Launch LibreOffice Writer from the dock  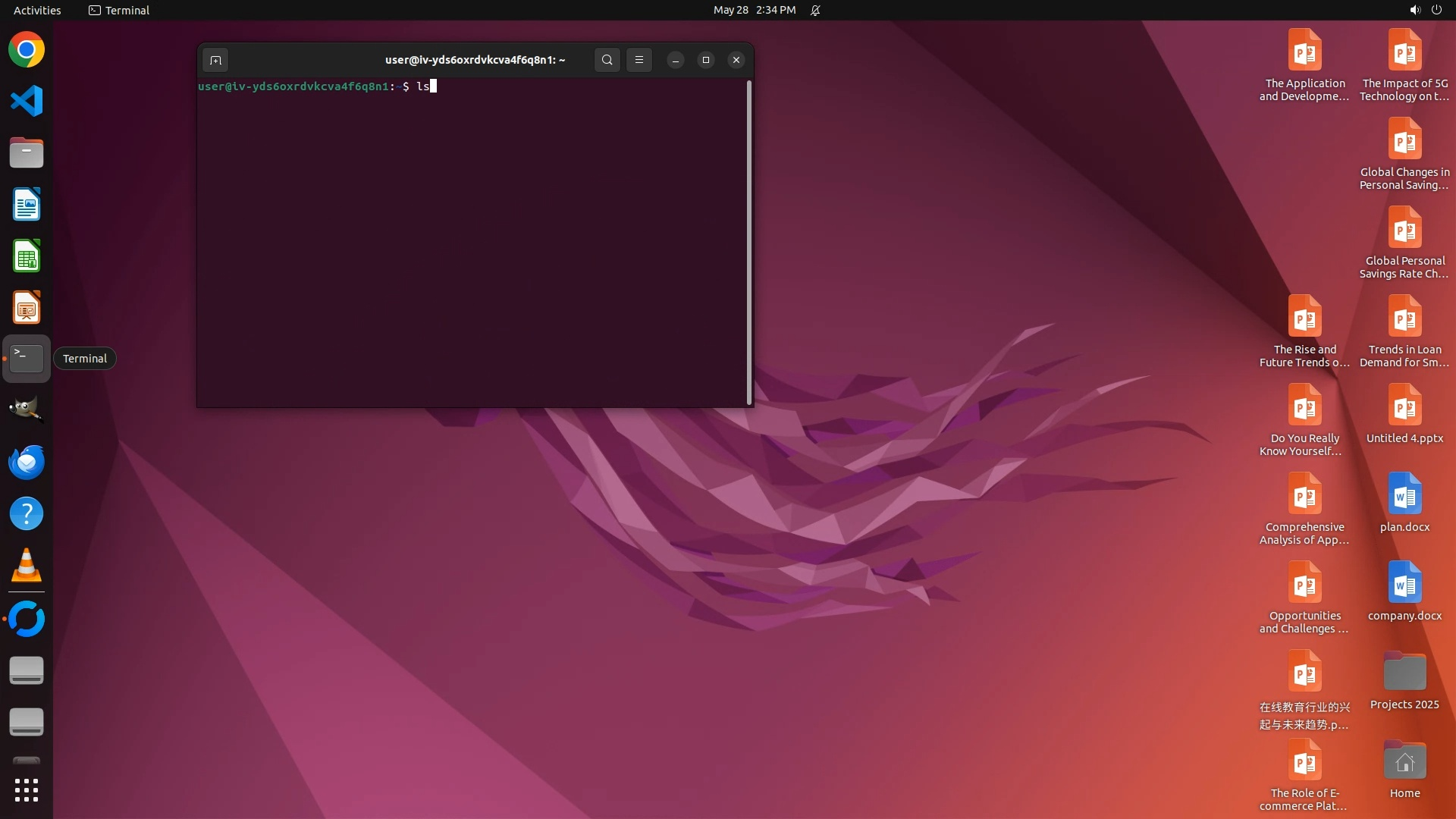pos(27,205)
